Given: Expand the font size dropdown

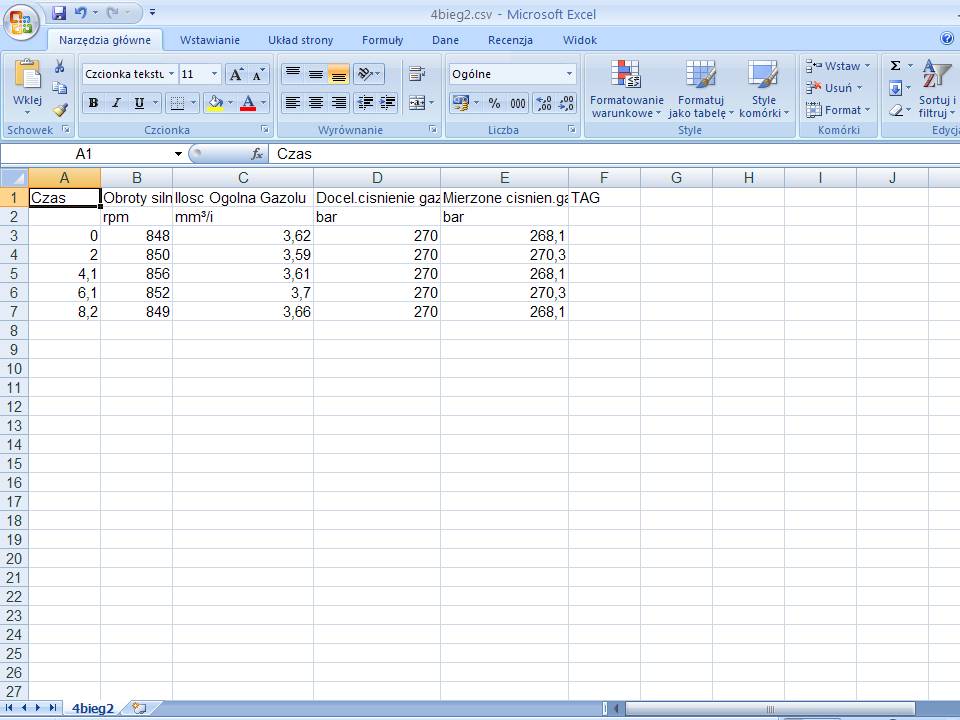Looking at the screenshot, I should (214, 74).
